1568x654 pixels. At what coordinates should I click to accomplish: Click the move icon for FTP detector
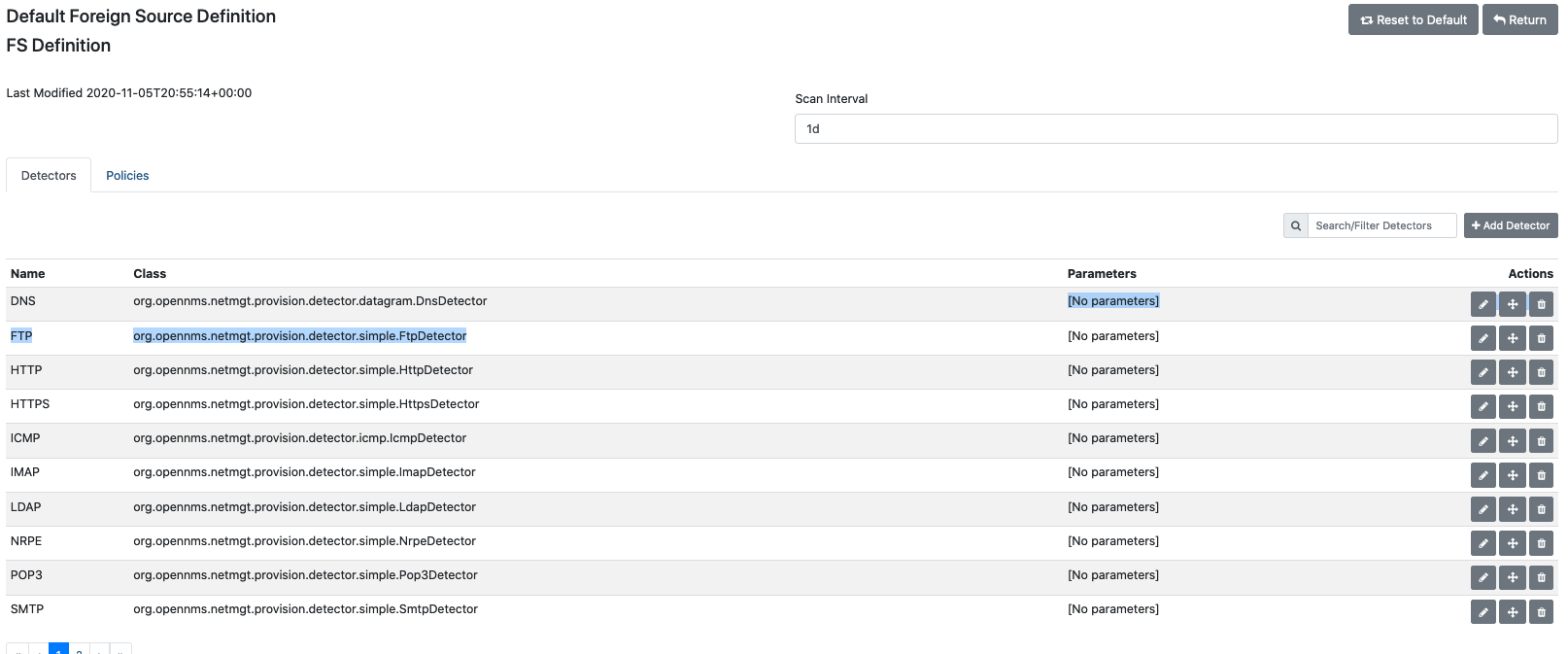(x=1512, y=338)
